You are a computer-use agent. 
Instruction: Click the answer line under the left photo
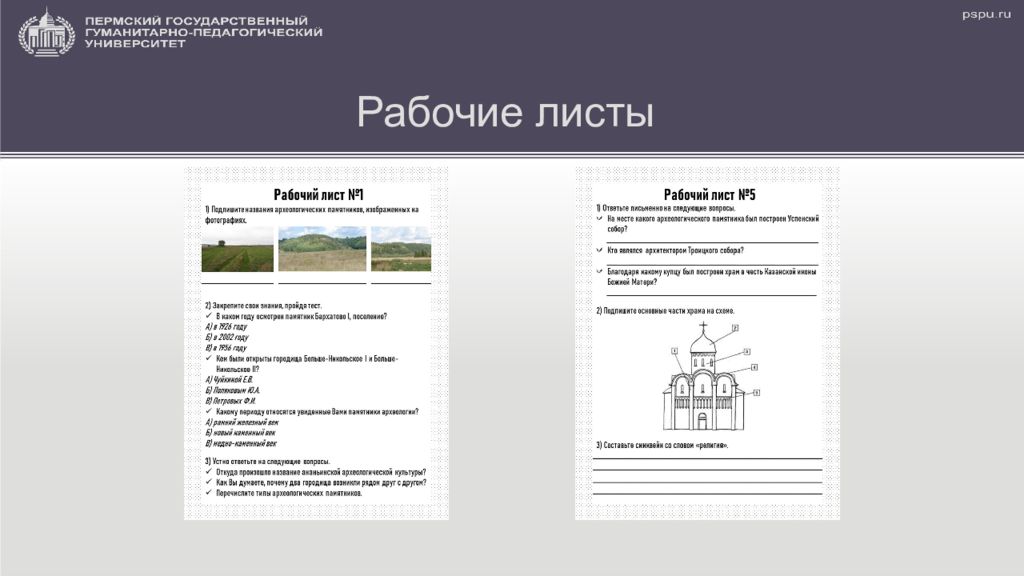pyautogui.click(x=237, y=283)
